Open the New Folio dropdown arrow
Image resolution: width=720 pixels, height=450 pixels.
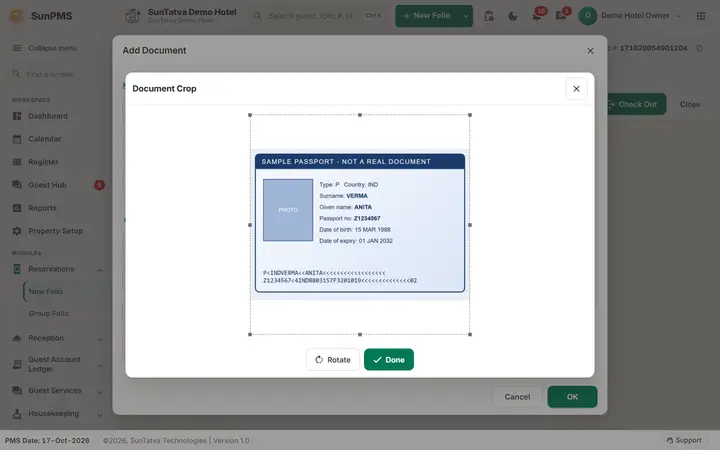pyautogui.click(x=466, y=16)
